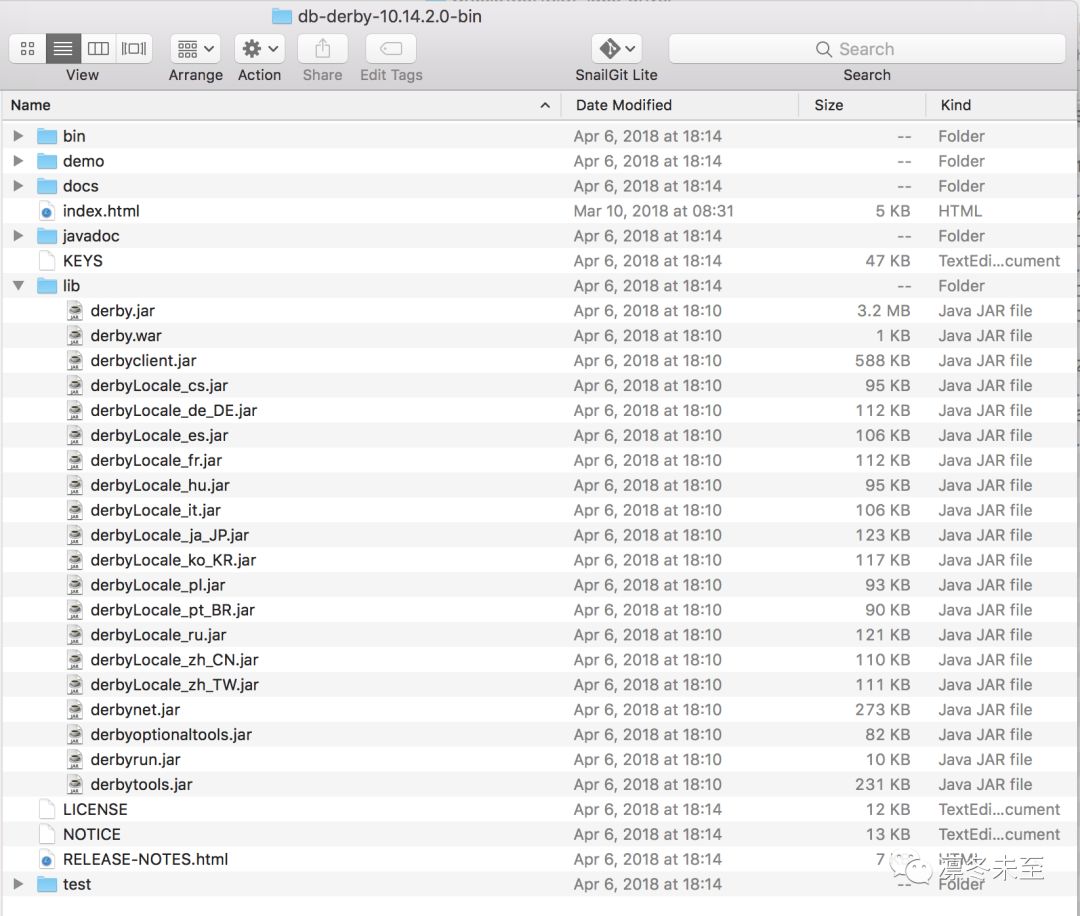Select the demo folder icon
The height and width of the screenshot is (916, 1080).
click(x=47, y=160)
